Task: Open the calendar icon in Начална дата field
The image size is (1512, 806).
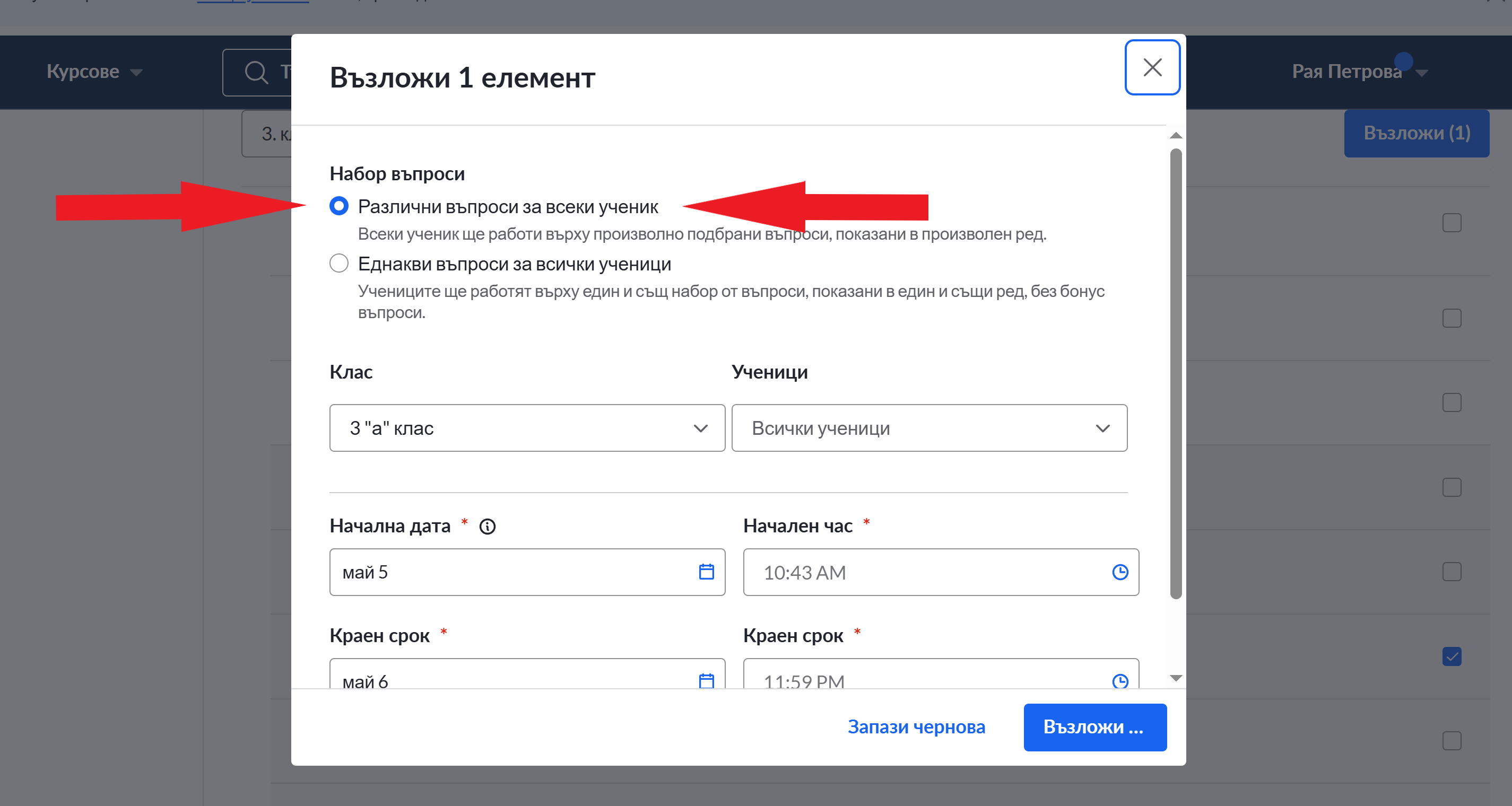Action: 706,571
